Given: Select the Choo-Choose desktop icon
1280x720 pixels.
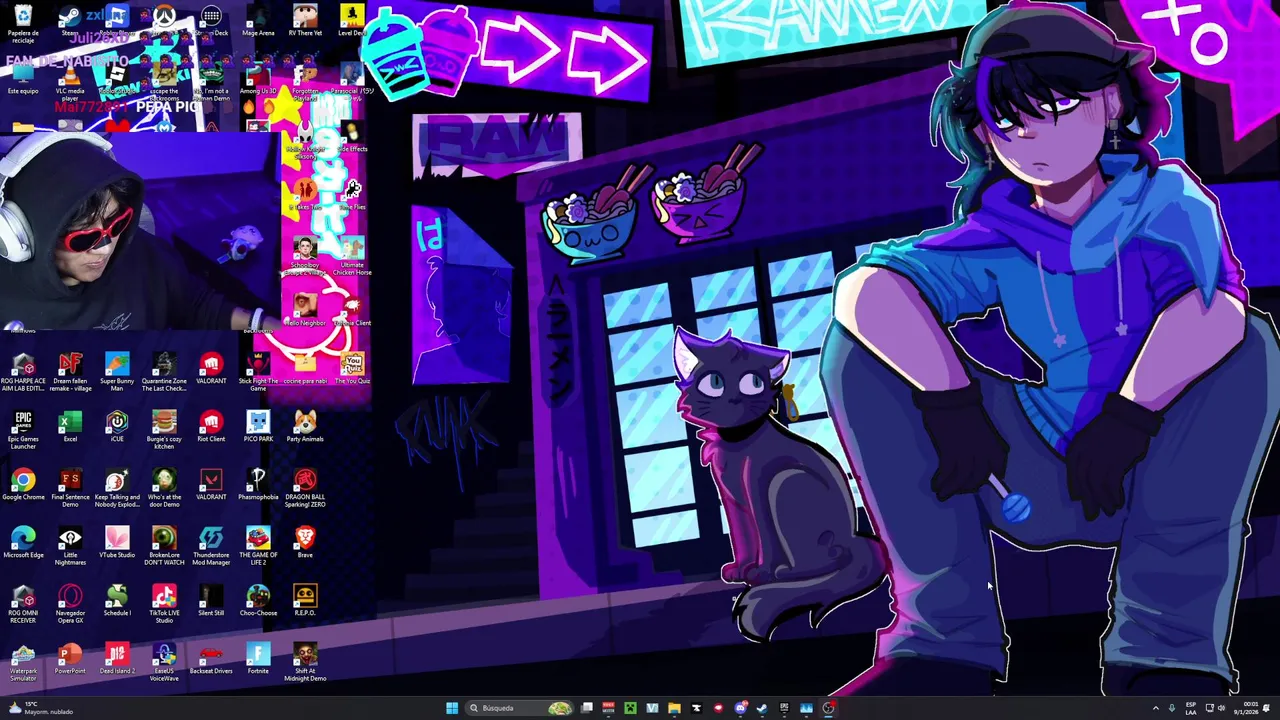Looking at the screenshot, I should click(258, 602).
